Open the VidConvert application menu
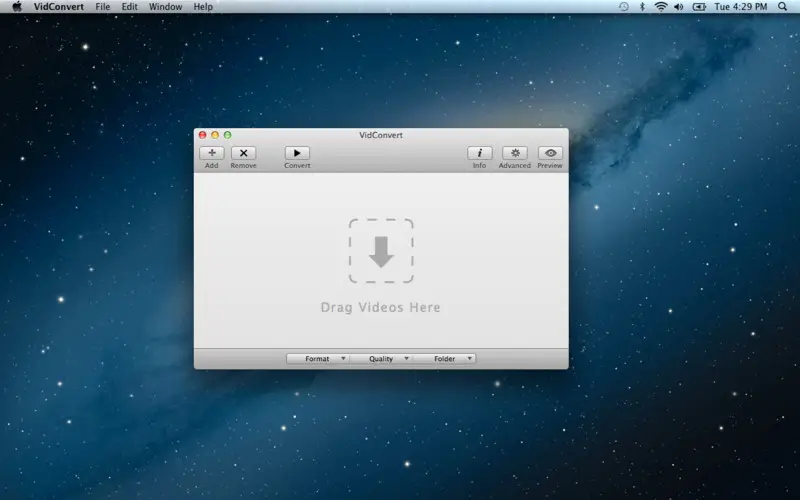 click(59, 7)
